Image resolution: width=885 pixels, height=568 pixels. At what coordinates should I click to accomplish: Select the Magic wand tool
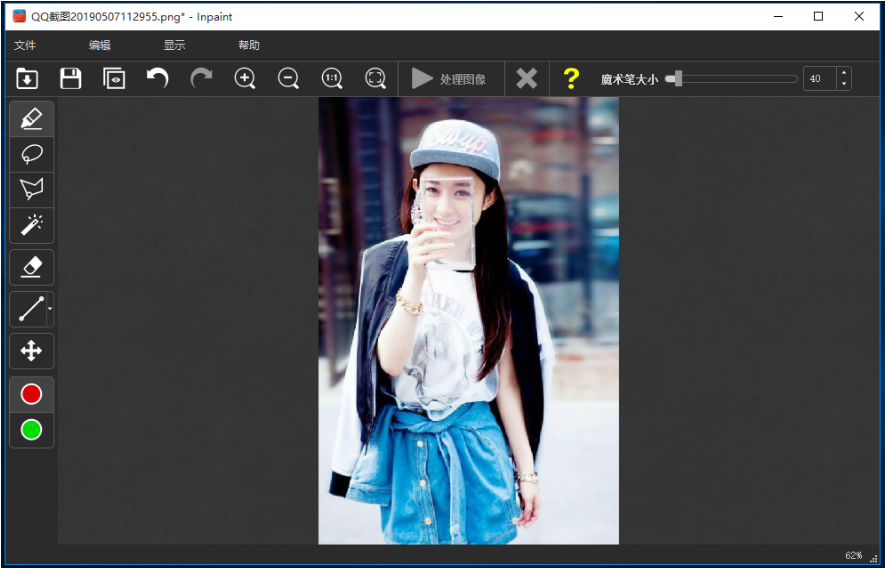(x=31, y=225)
